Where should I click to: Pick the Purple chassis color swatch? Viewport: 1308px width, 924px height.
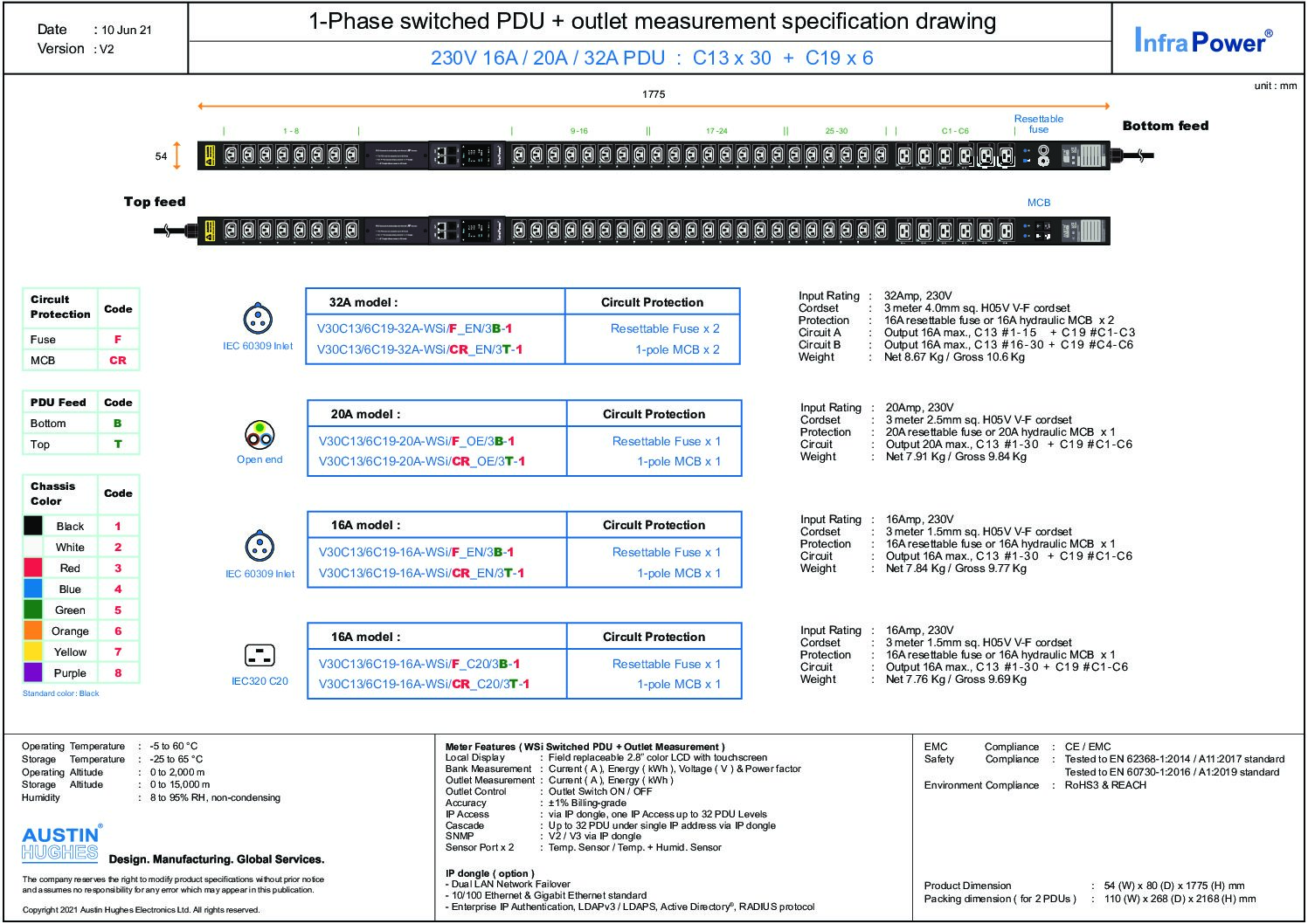coord(33,672)
